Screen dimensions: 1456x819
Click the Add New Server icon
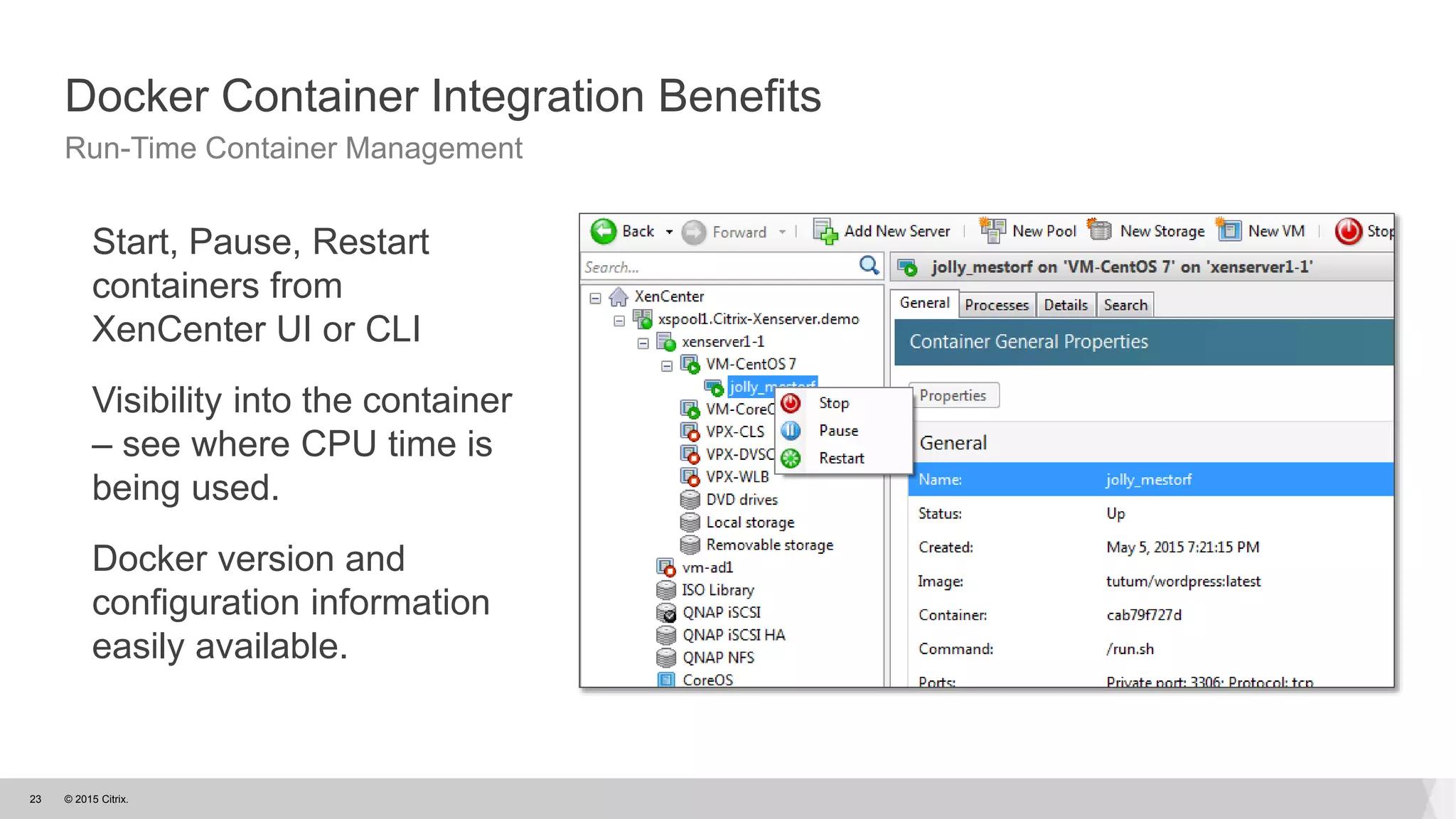coord(825,231)
